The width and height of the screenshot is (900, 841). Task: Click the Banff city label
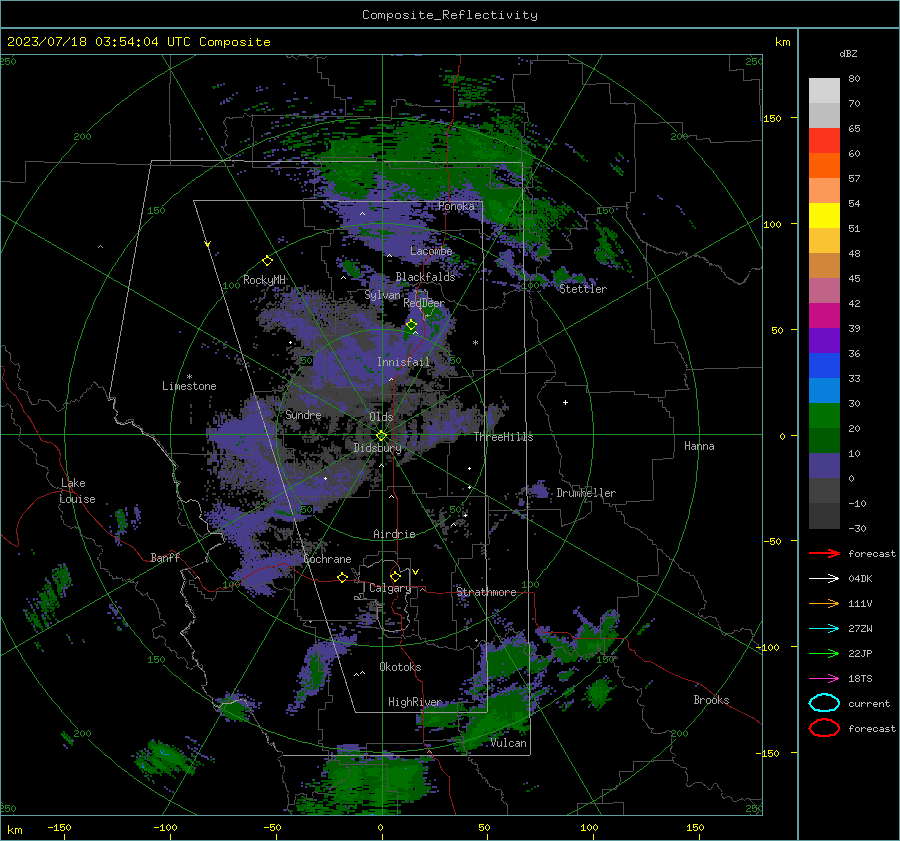coord(165,557)
